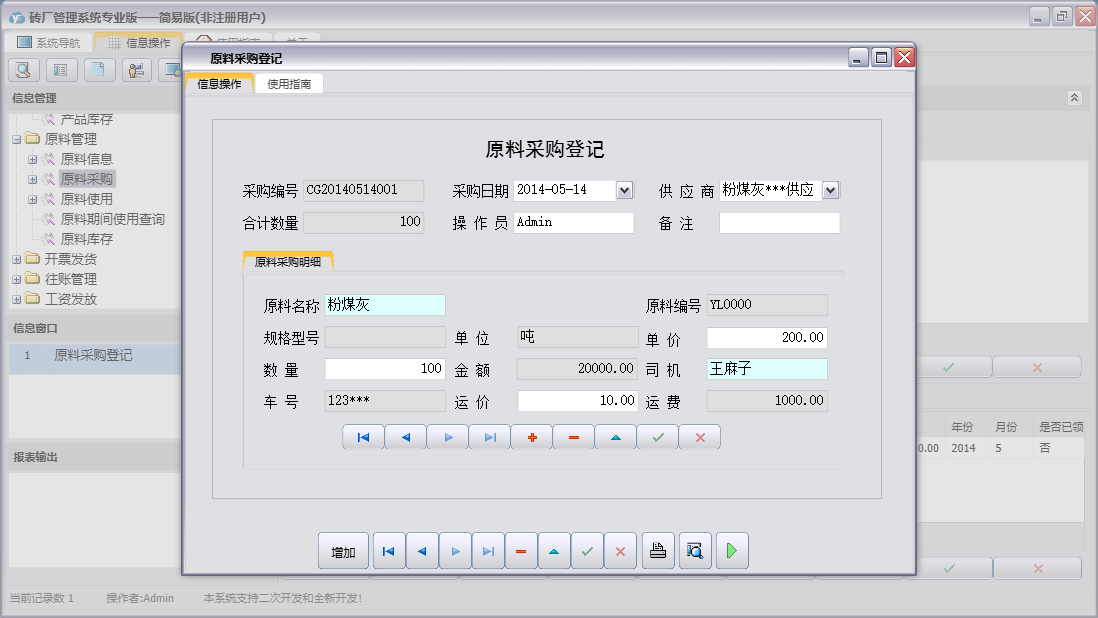Jump to first detail record with the first-record icon
Image resolution: width=1098 pixels, height=618 pixels.
pos(363,437)
